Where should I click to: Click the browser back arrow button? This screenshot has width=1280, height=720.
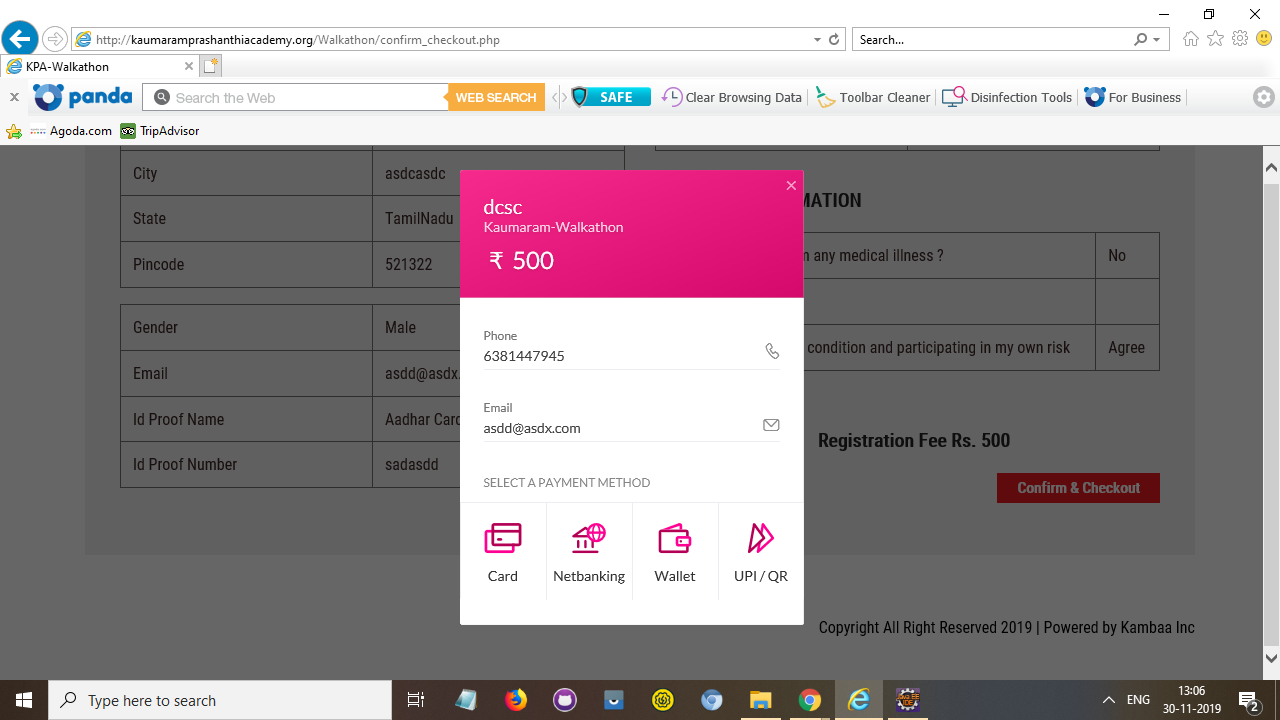[x=20, y=40]
